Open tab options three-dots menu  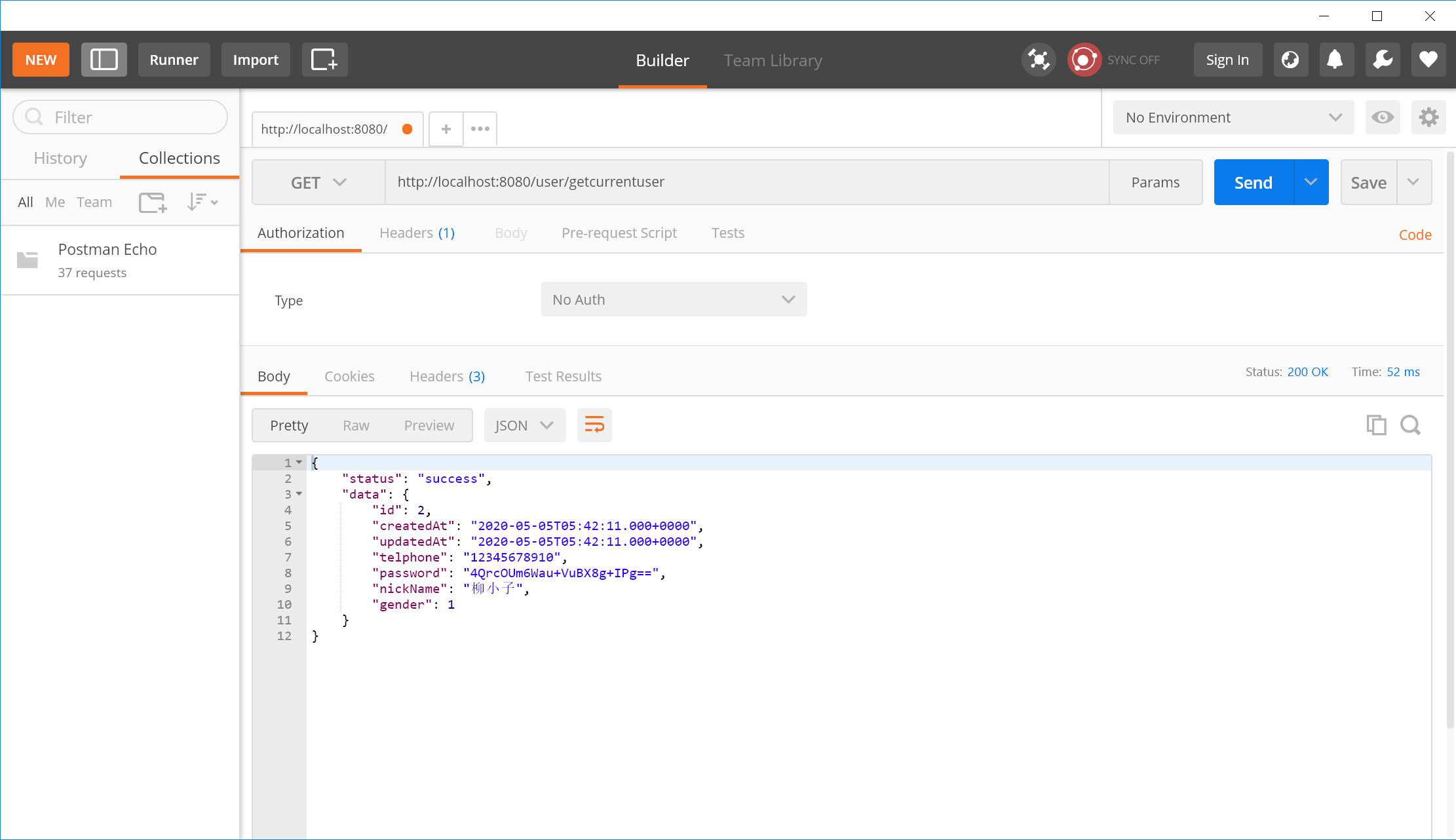[480, 129]
